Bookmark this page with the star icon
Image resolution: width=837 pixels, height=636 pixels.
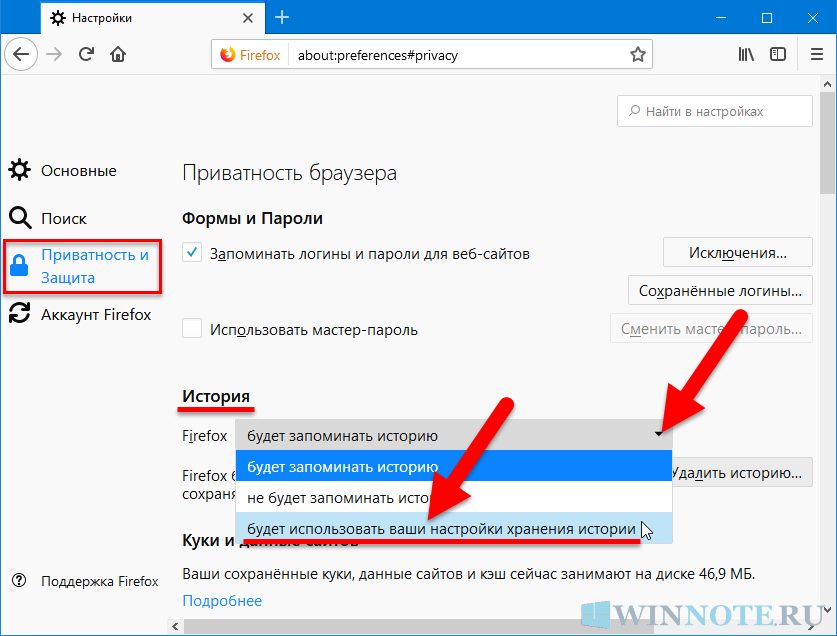click(x=637, y=54)
